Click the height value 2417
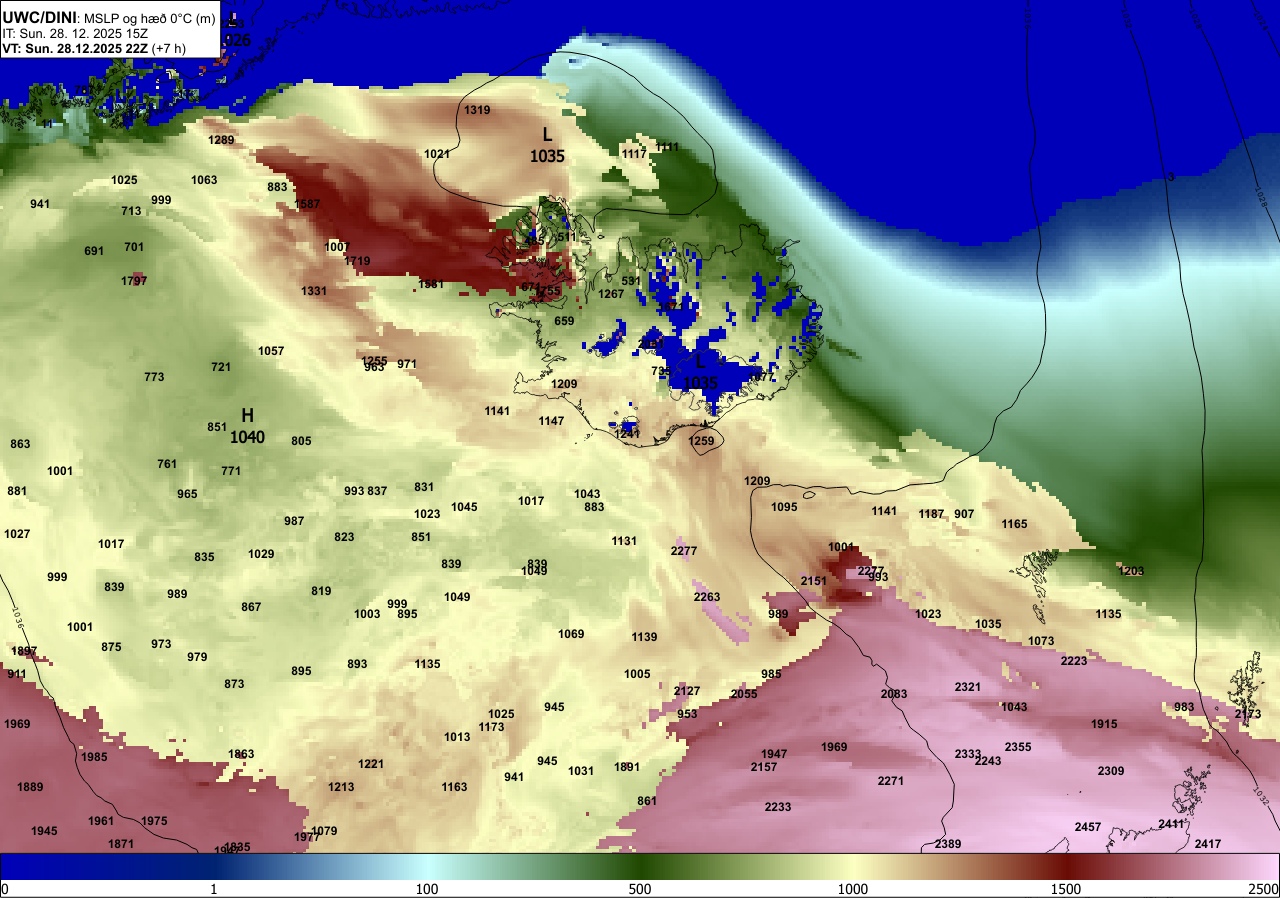Image resolution: width=1280 pixels, height=898 pixels. [x=1208, y=844]
